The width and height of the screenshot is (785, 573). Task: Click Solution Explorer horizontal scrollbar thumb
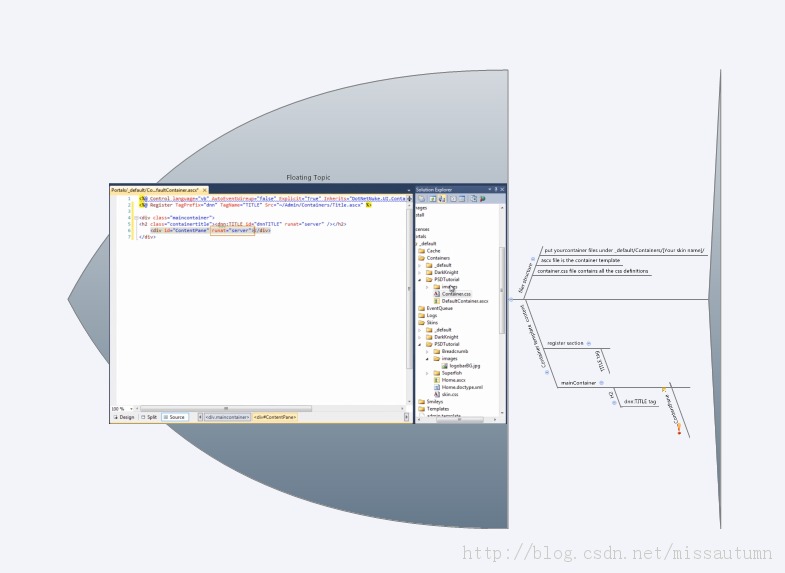click(x=460, y=419)
